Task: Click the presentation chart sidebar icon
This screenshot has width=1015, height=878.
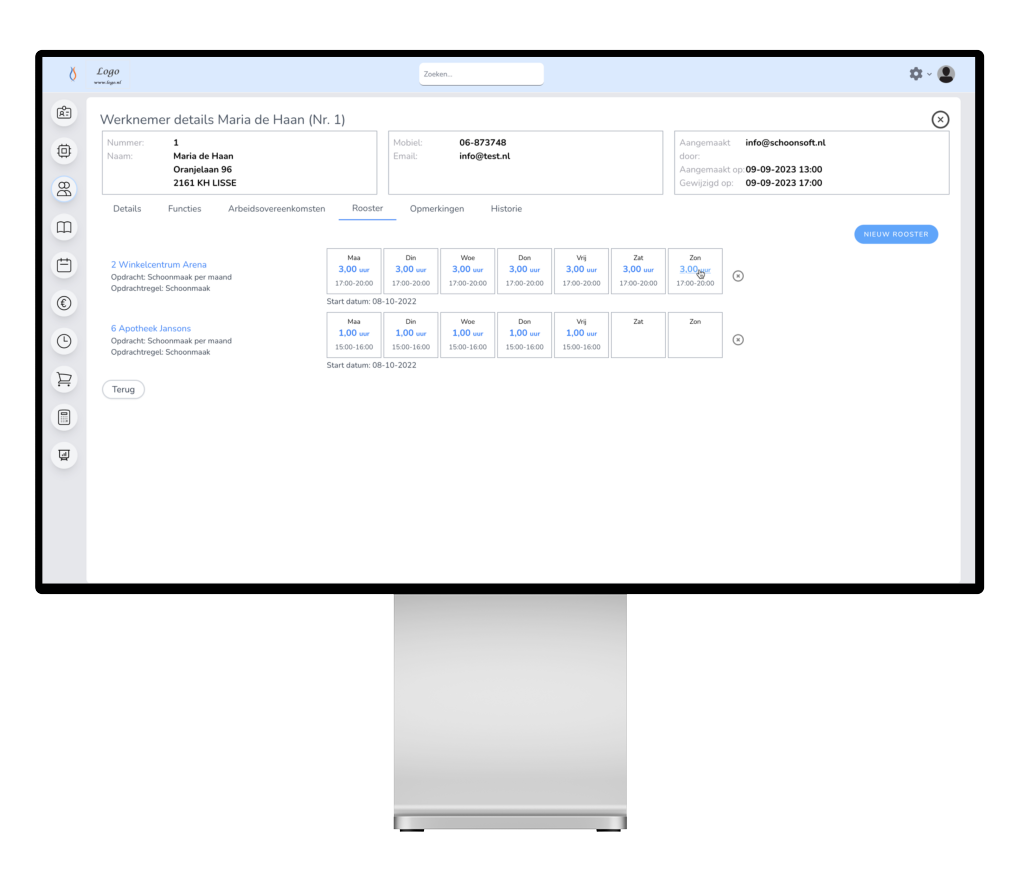Action: click(64, 455)
